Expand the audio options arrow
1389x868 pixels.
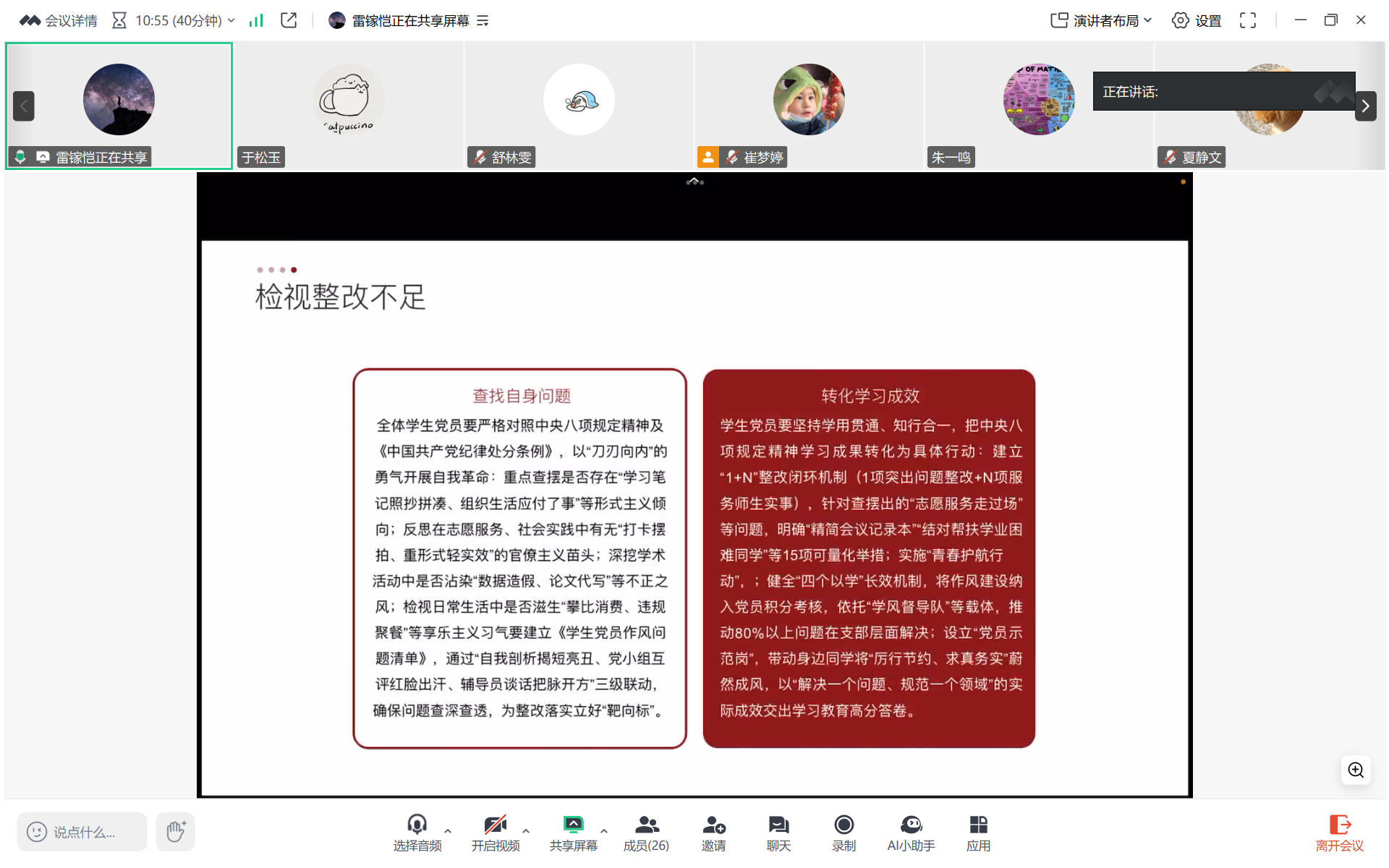[x=449, y=830]
